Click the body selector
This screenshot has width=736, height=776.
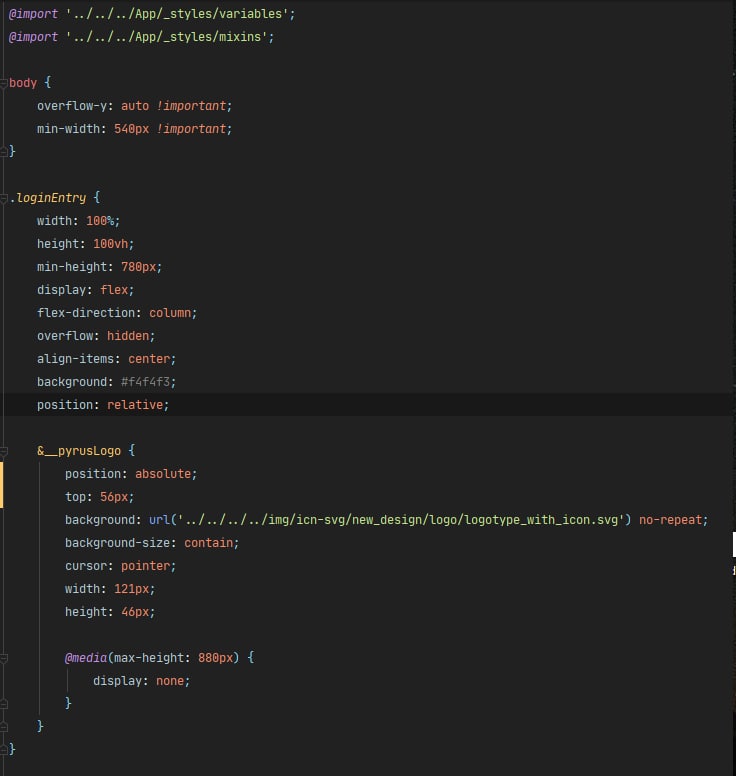pos(23,83)
